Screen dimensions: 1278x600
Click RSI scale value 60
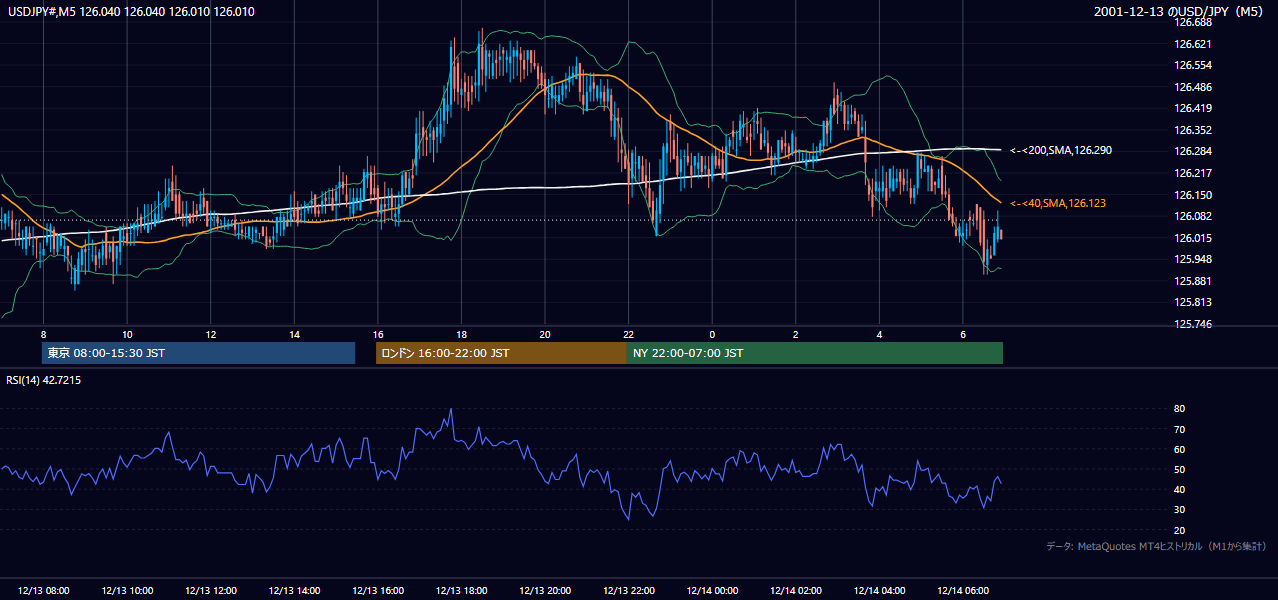(x=1179, y=449)
